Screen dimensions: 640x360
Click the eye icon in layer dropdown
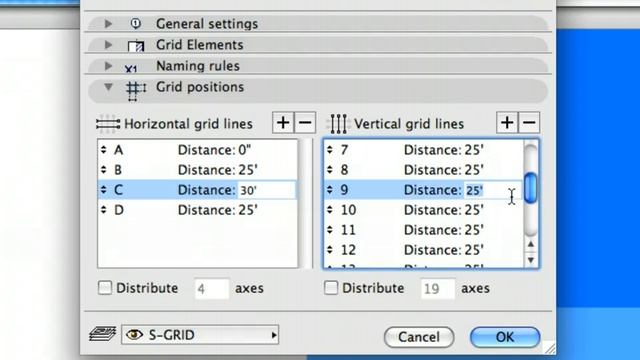pyautogui.click(x=134, y=335)
